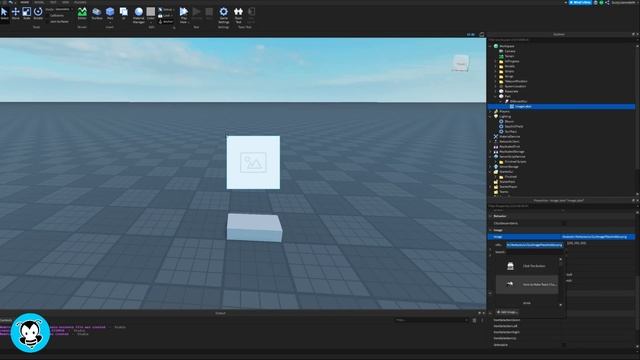
Task: Choose the Select tool in the ribbon
Action: pyautogui.click(x=4, y=13)
